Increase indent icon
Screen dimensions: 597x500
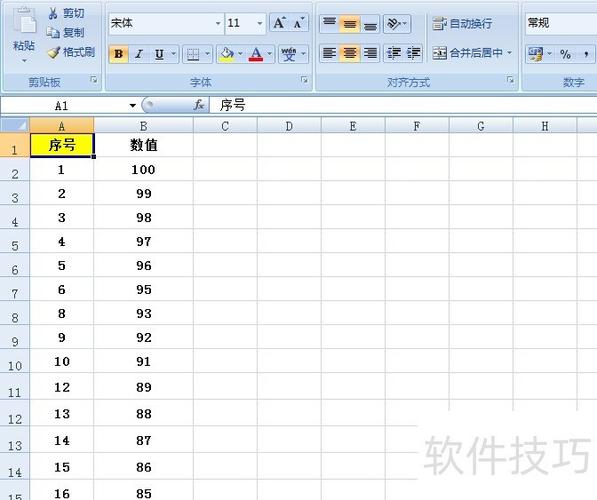(x=413, y=53)
